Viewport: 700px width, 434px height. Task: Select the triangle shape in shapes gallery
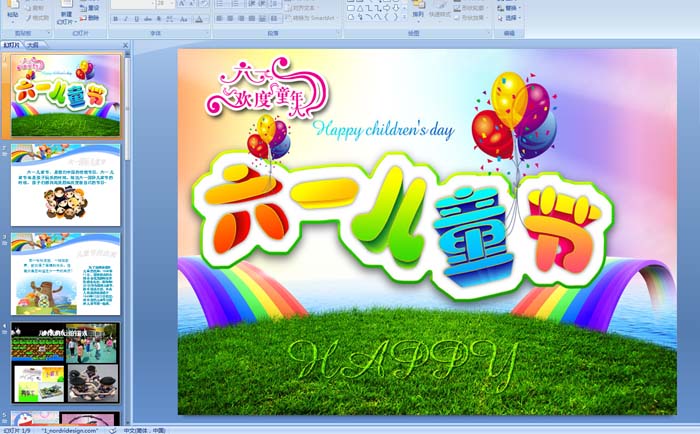(x=360, y=8)
